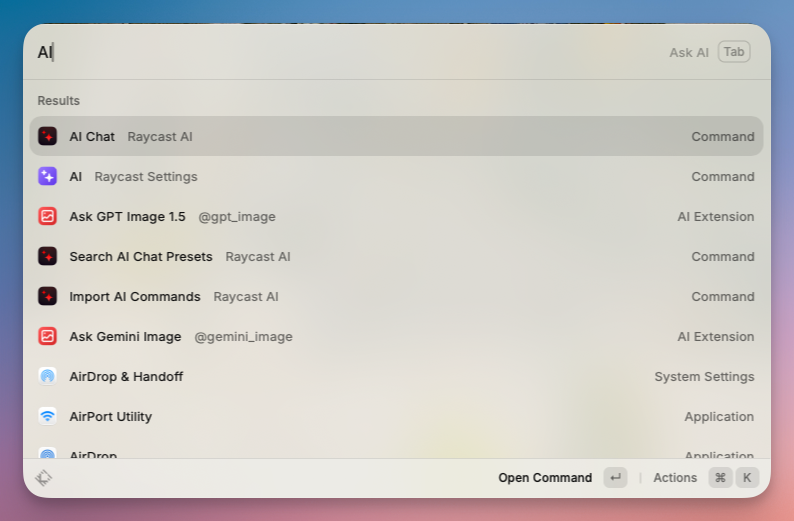This screenshot has width=794, height=521.
Task: Click the Ask GPT Image 1.5 icon
Action: coord(47,216)
